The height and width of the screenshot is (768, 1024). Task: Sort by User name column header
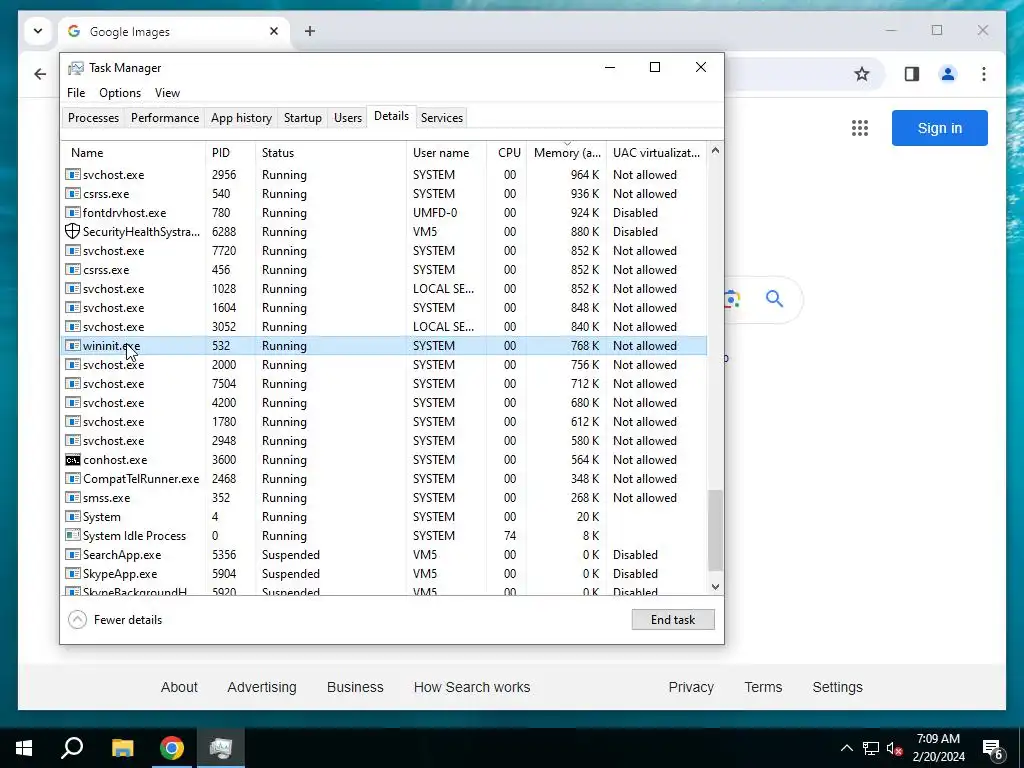447,153
